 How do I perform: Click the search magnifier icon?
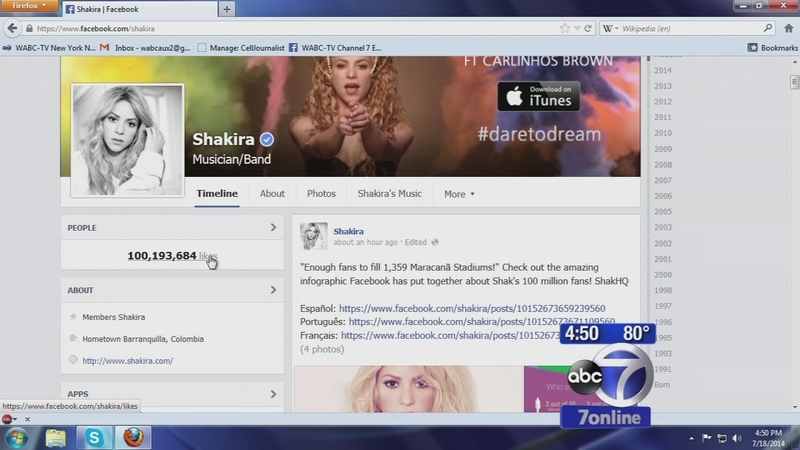768,28
